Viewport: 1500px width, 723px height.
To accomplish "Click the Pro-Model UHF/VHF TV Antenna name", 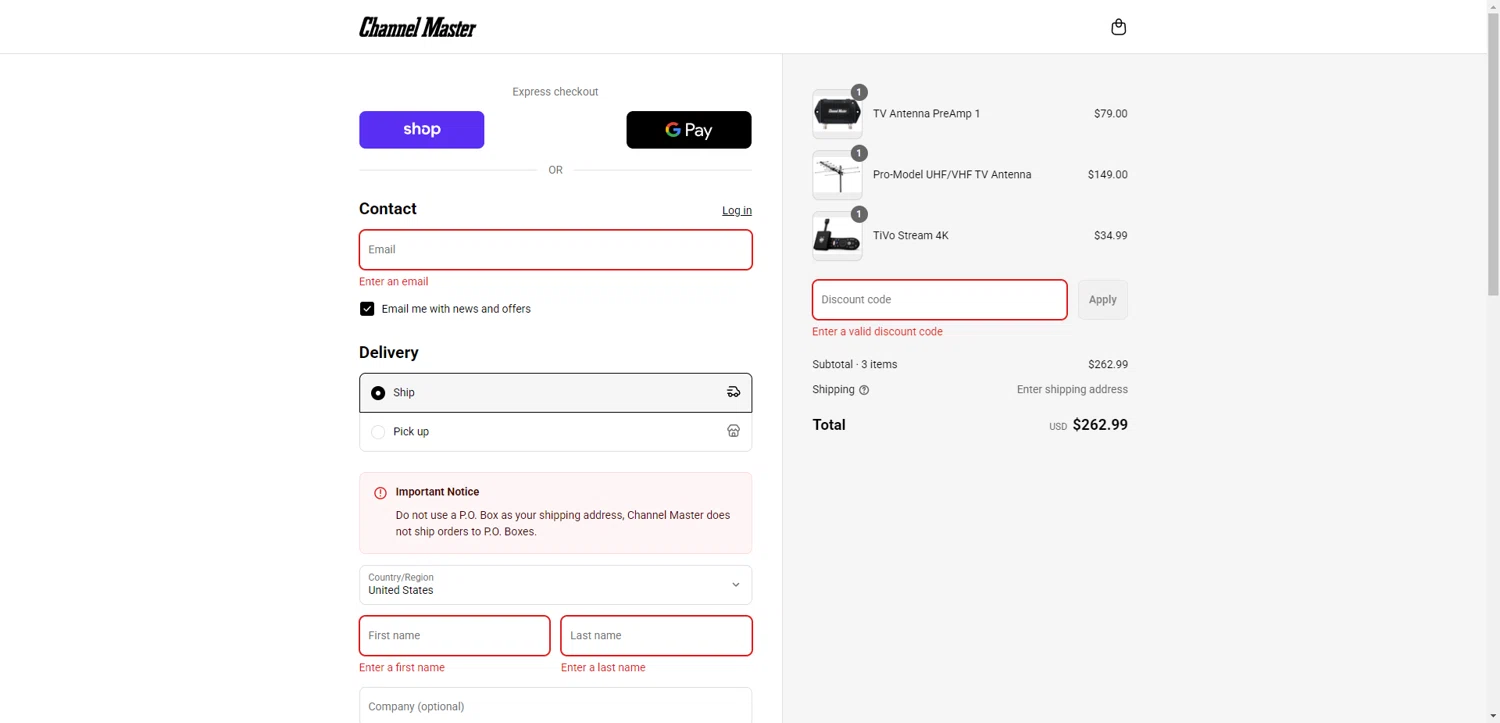I will coord(952,175).
